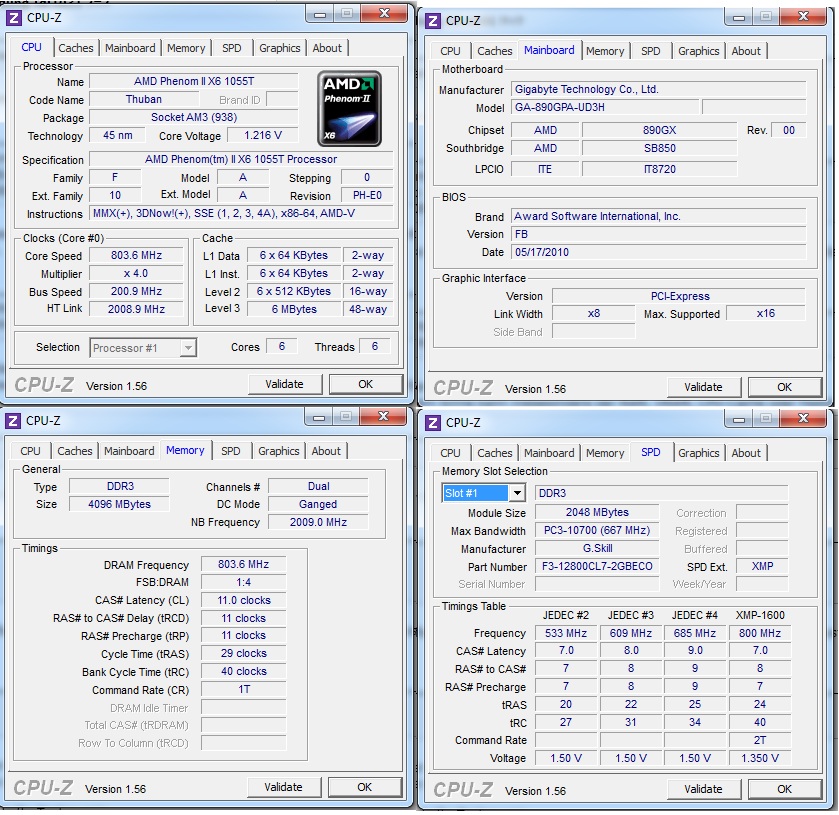The image size is (839, 815).
Task: Click the Manufacturer value G.Skill
Action: 597,549
